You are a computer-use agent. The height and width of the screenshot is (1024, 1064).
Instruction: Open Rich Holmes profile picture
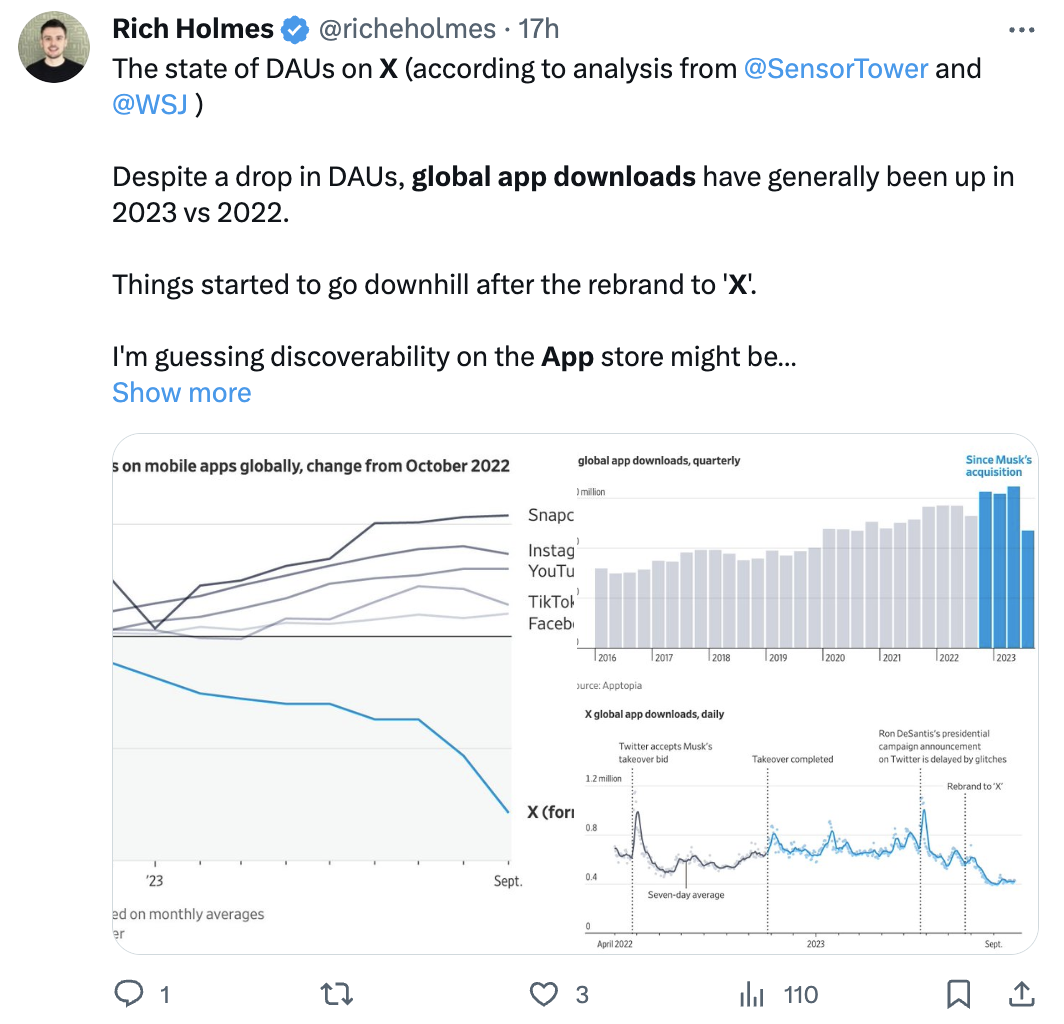click(56, 47)
